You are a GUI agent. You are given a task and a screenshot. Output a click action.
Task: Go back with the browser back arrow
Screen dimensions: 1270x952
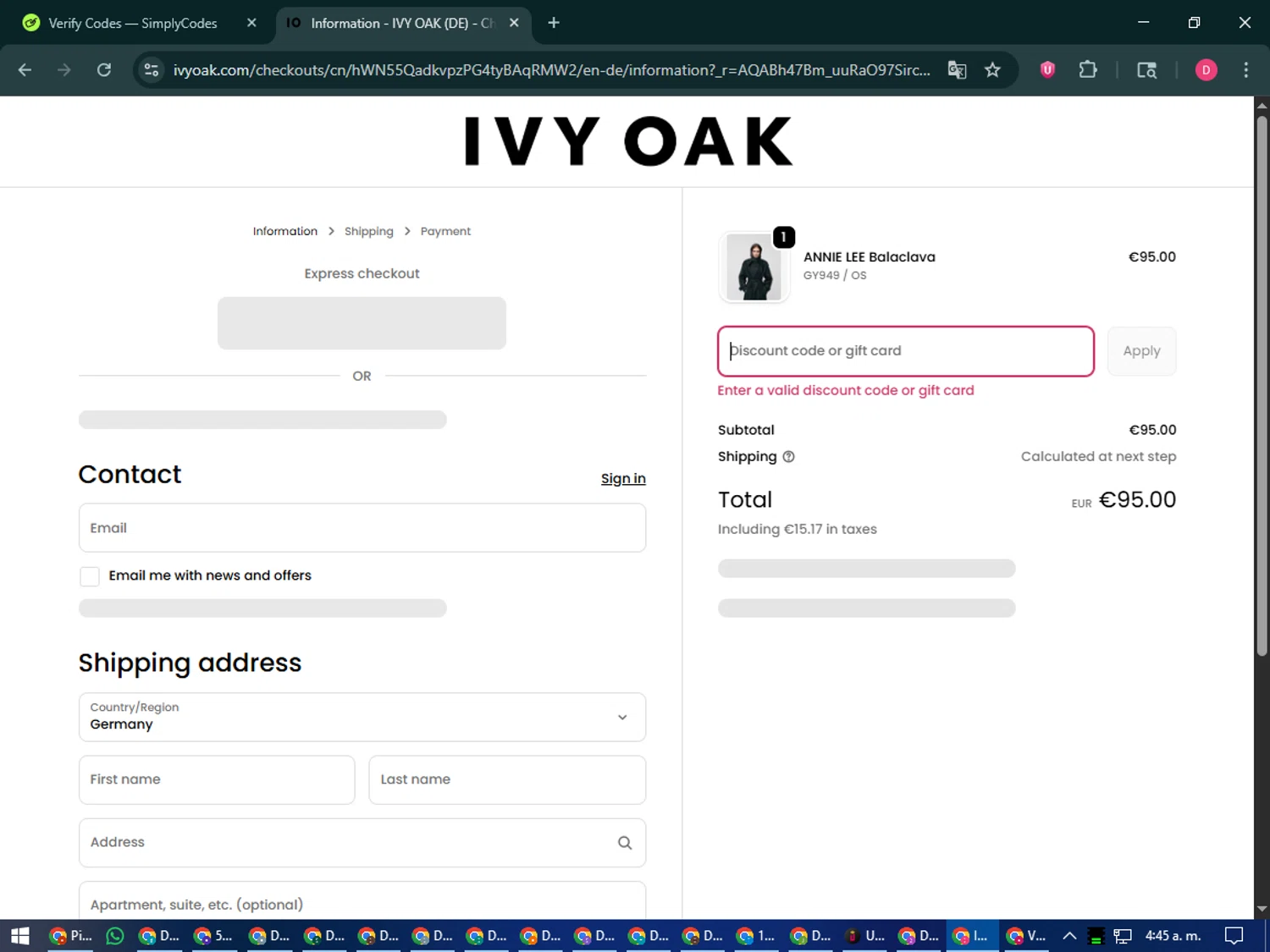[25, 70]
